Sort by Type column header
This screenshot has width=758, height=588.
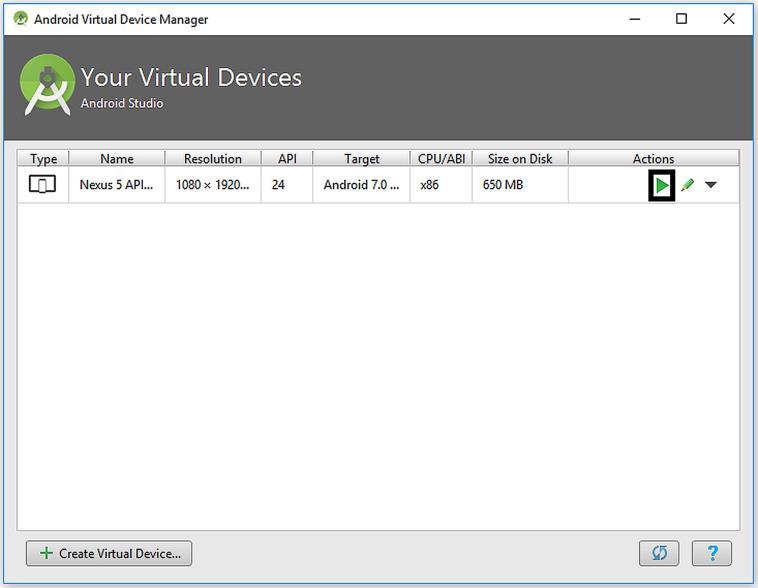click(44, 159)
